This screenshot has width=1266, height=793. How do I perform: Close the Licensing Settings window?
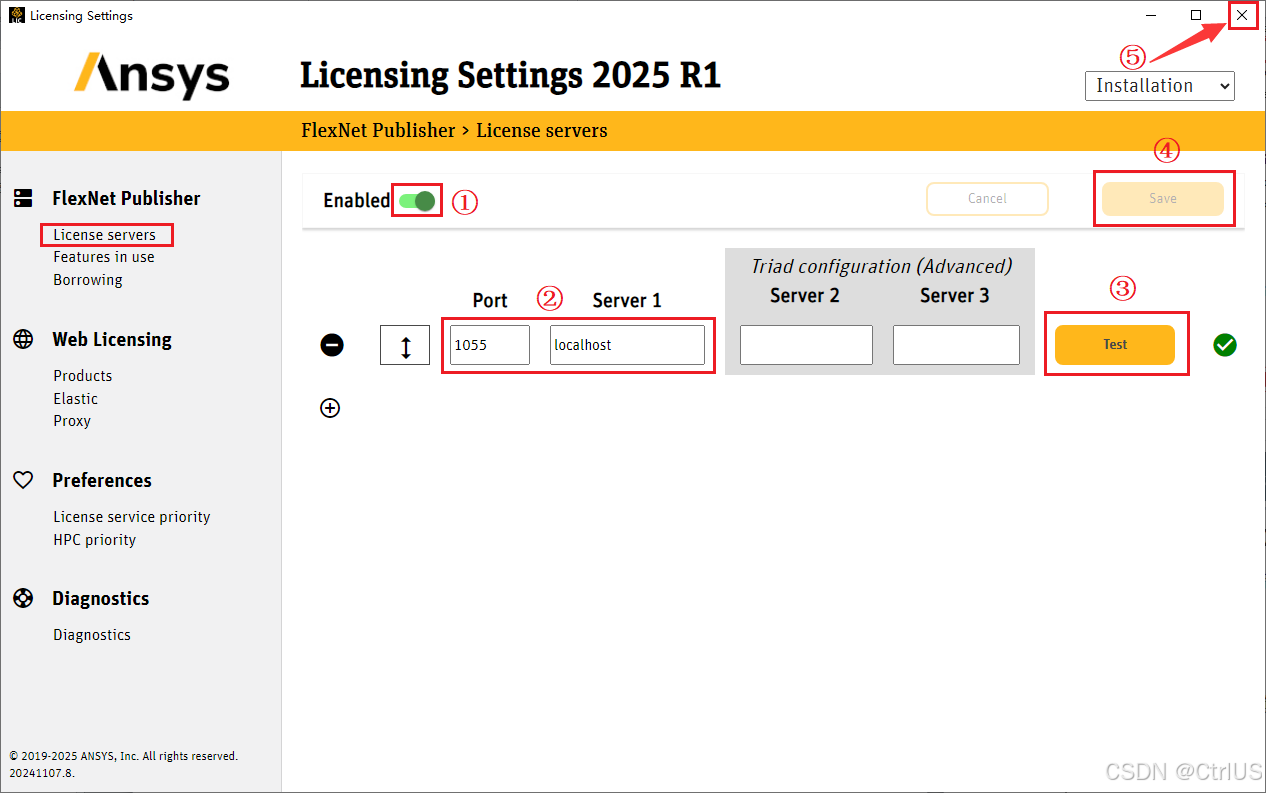coord(1242,15)
